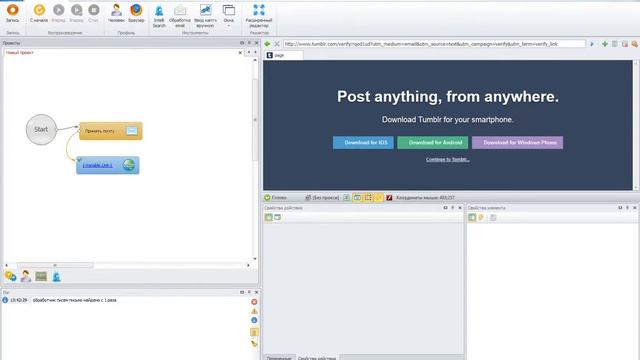Select the browser tab named page

coord(284,55)
